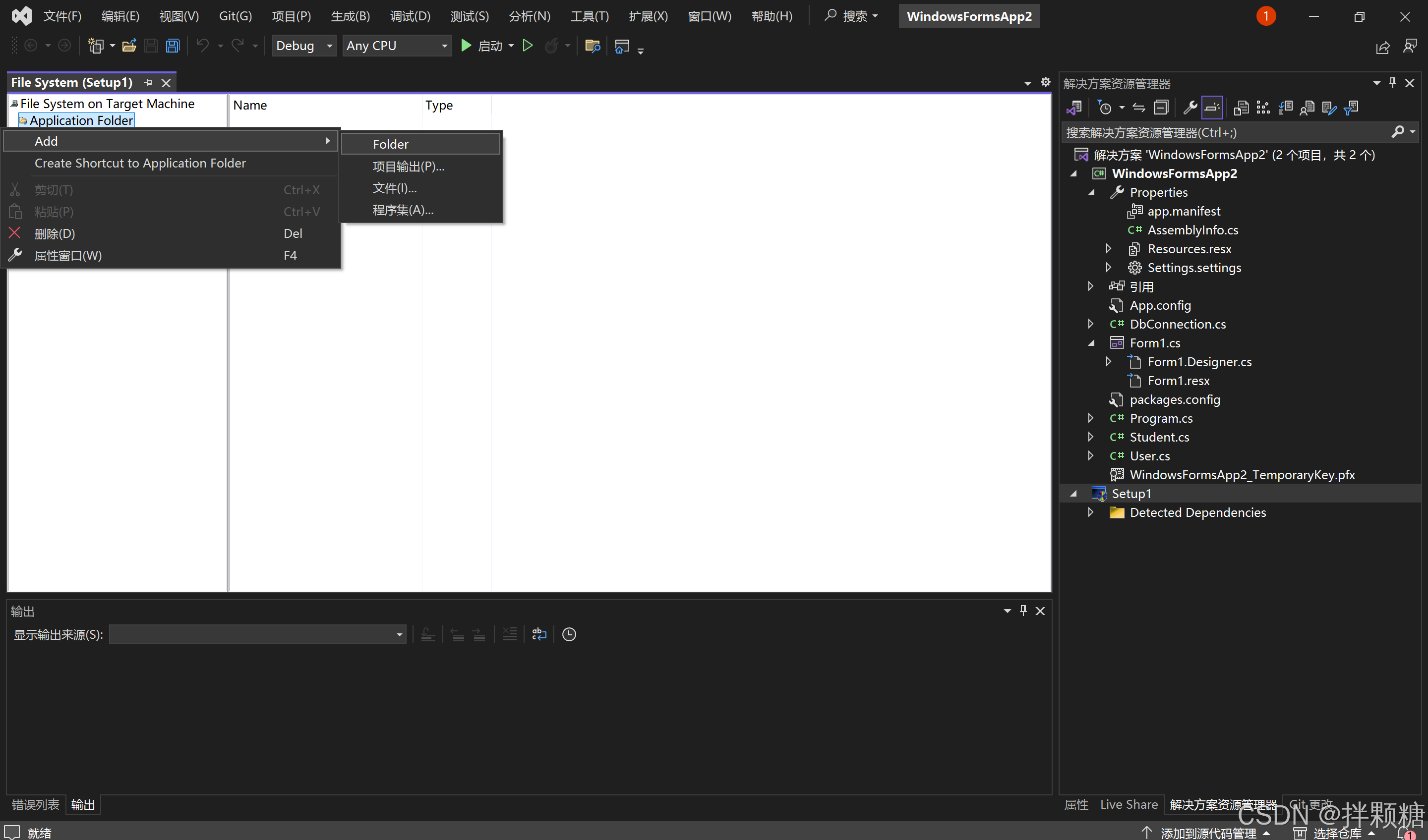Click Create Shortcut to Application Folder
The width and height of the screenshot is (1428, 840).
pos(140,163)
